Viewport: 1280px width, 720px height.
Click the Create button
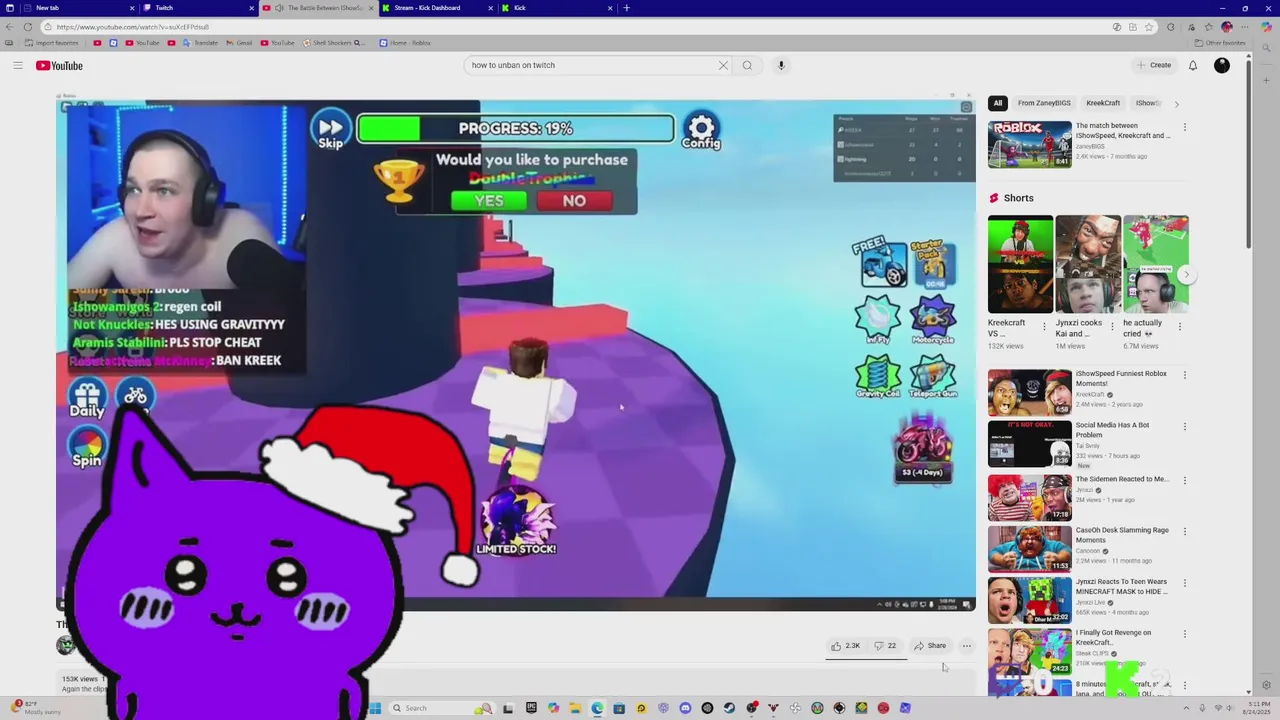(x=1154, y=65)
